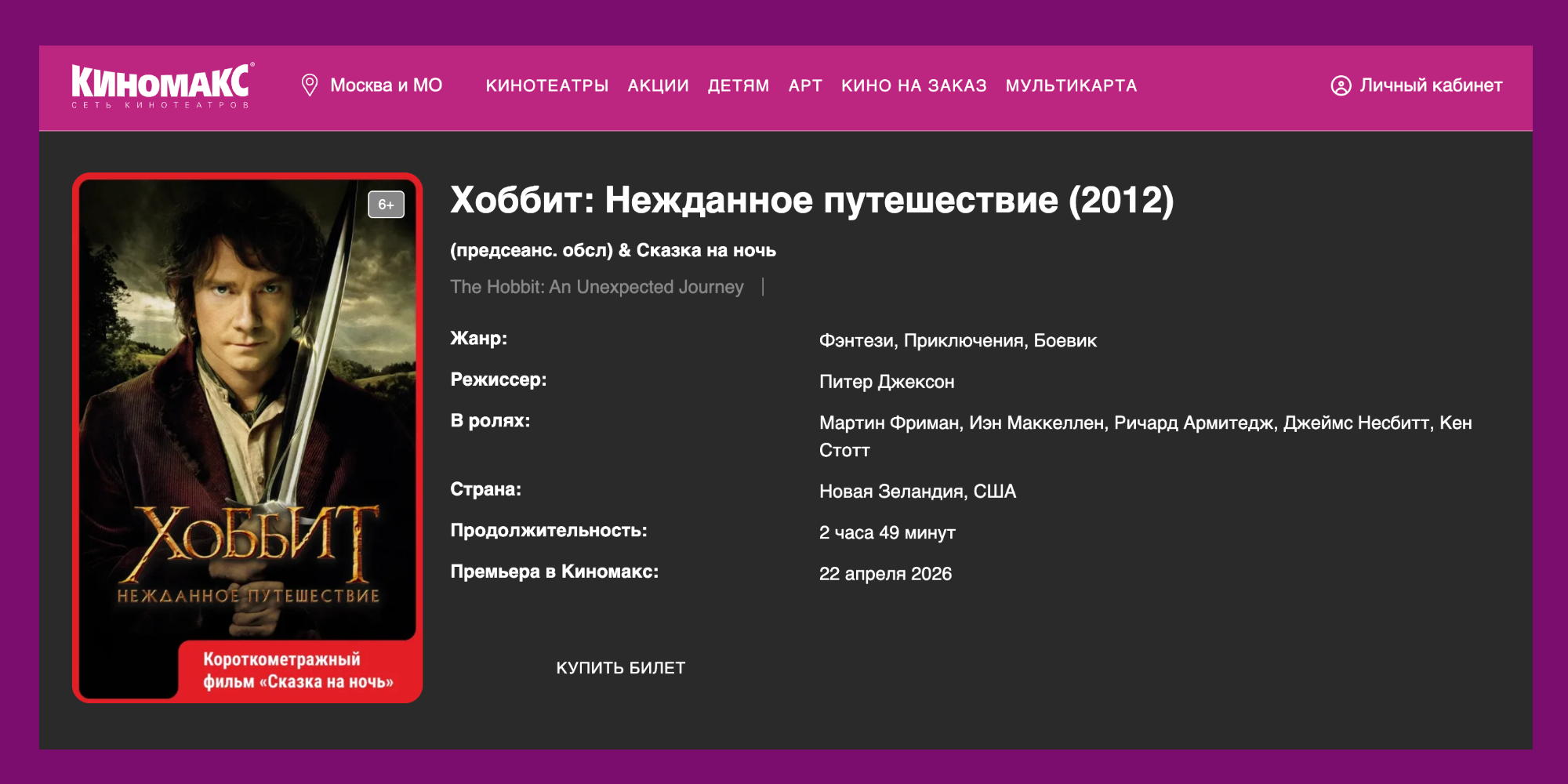1568x784 pixels.
Task: Click the user profile icon
Action: (1341, 85)
